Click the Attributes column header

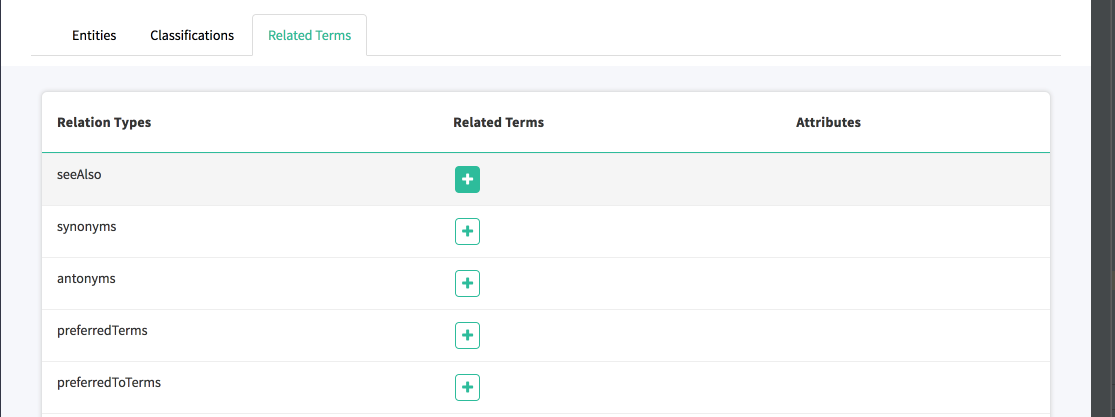(828, 123)
